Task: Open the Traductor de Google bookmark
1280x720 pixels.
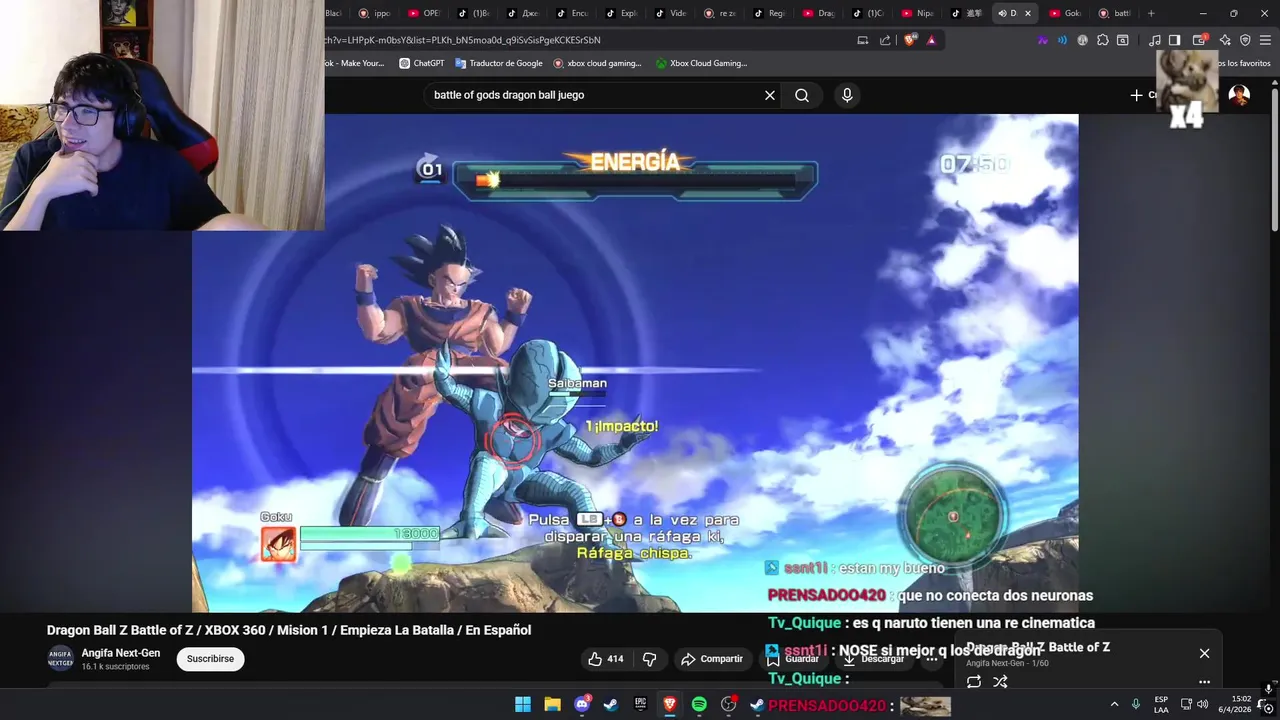Action: coord(498,63)
